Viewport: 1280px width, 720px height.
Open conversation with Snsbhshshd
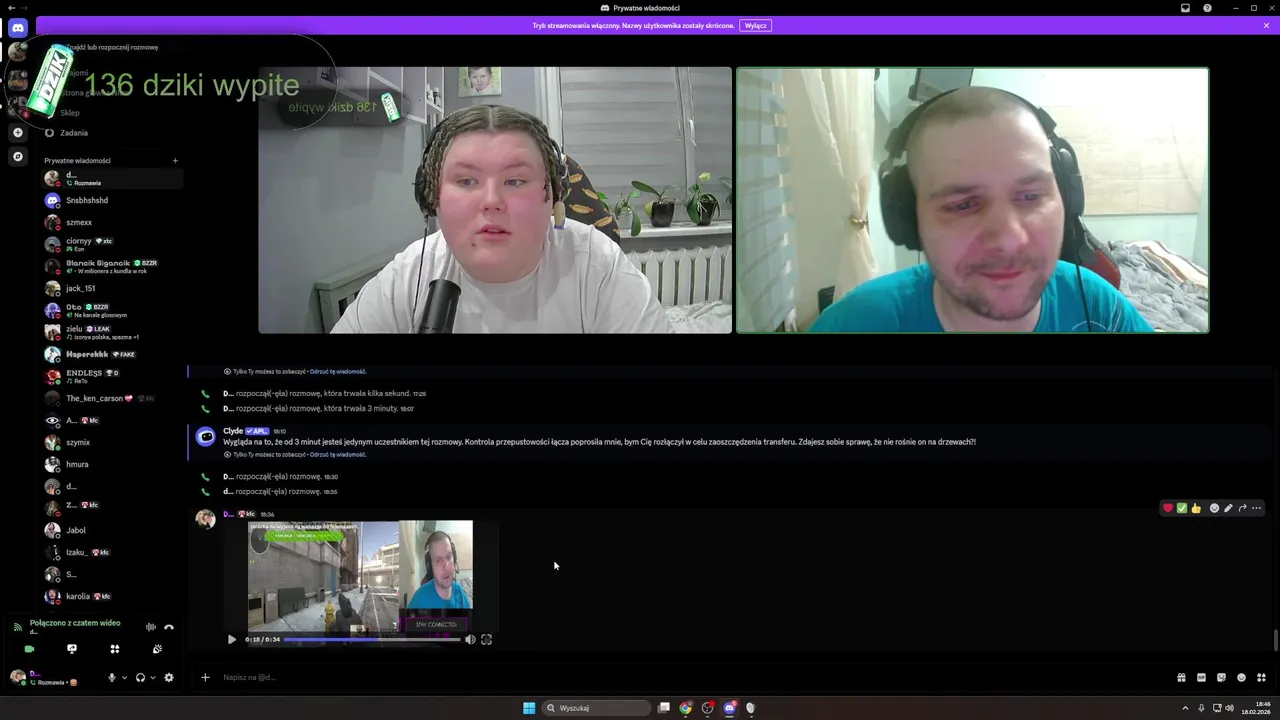(111, 200)
